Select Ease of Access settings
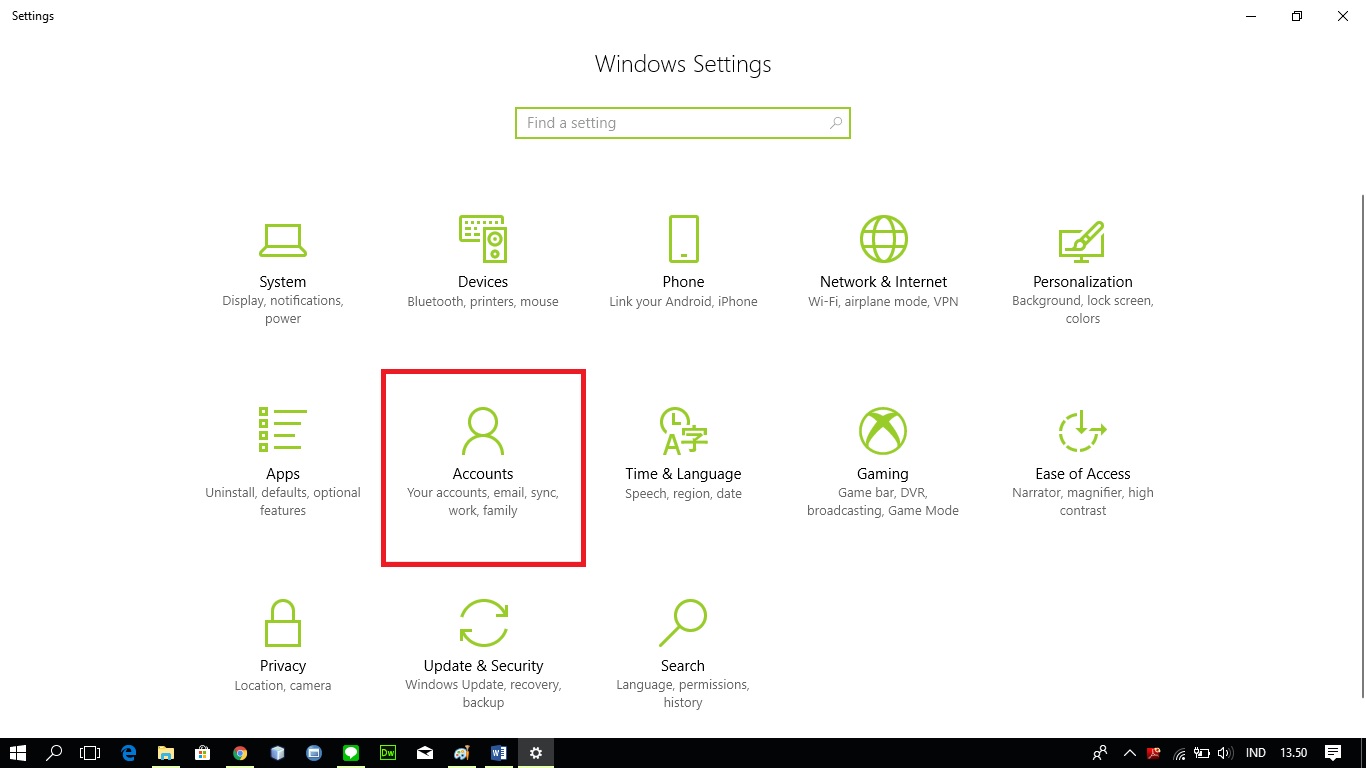The height and width of the screenshot is (768, 1366). (x=1083, y=455)
